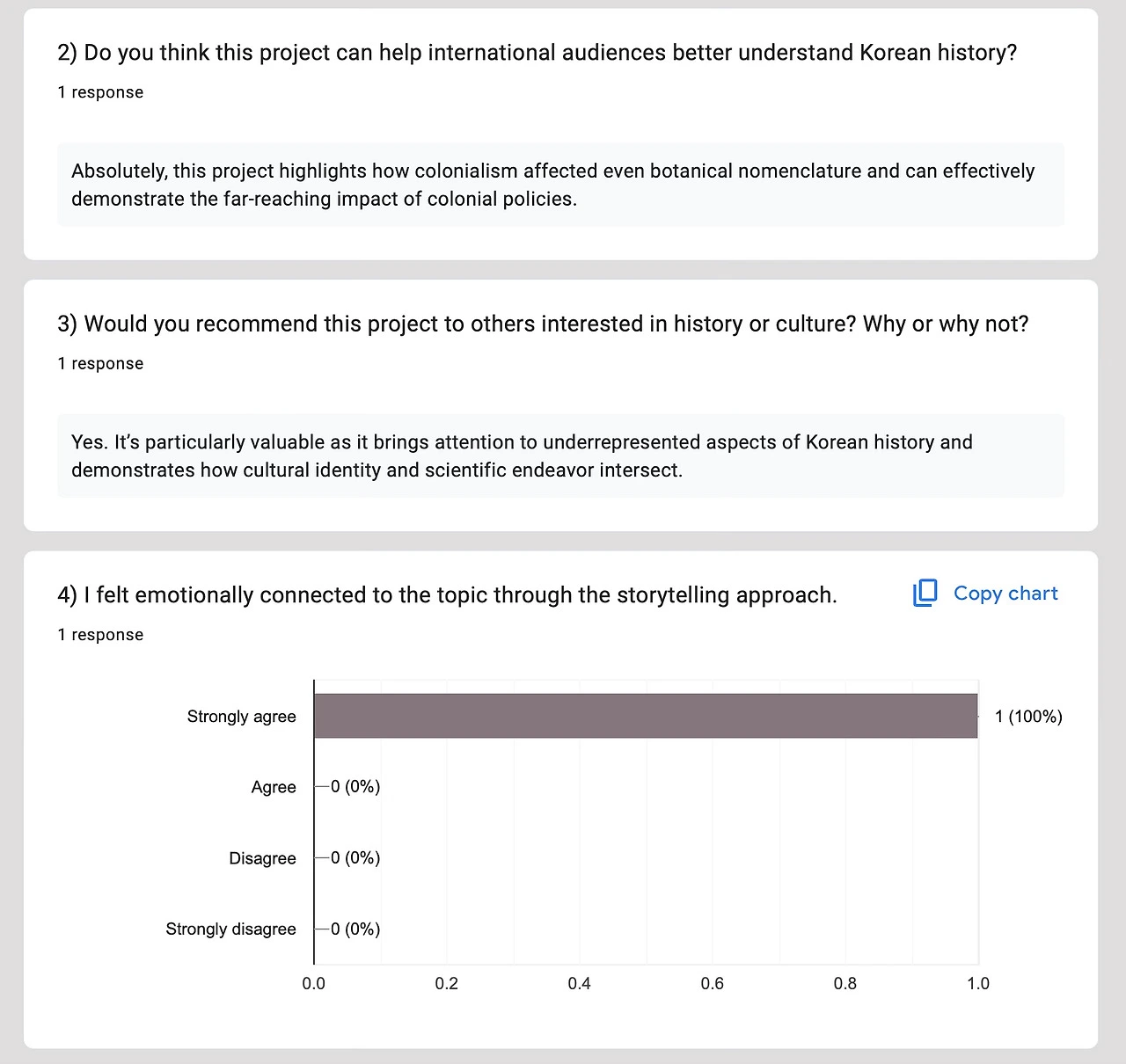The width and height of the screenshot is (1126, 1064).
Task: Click the Strongly agree bar in chart
Action: (645, 716)
